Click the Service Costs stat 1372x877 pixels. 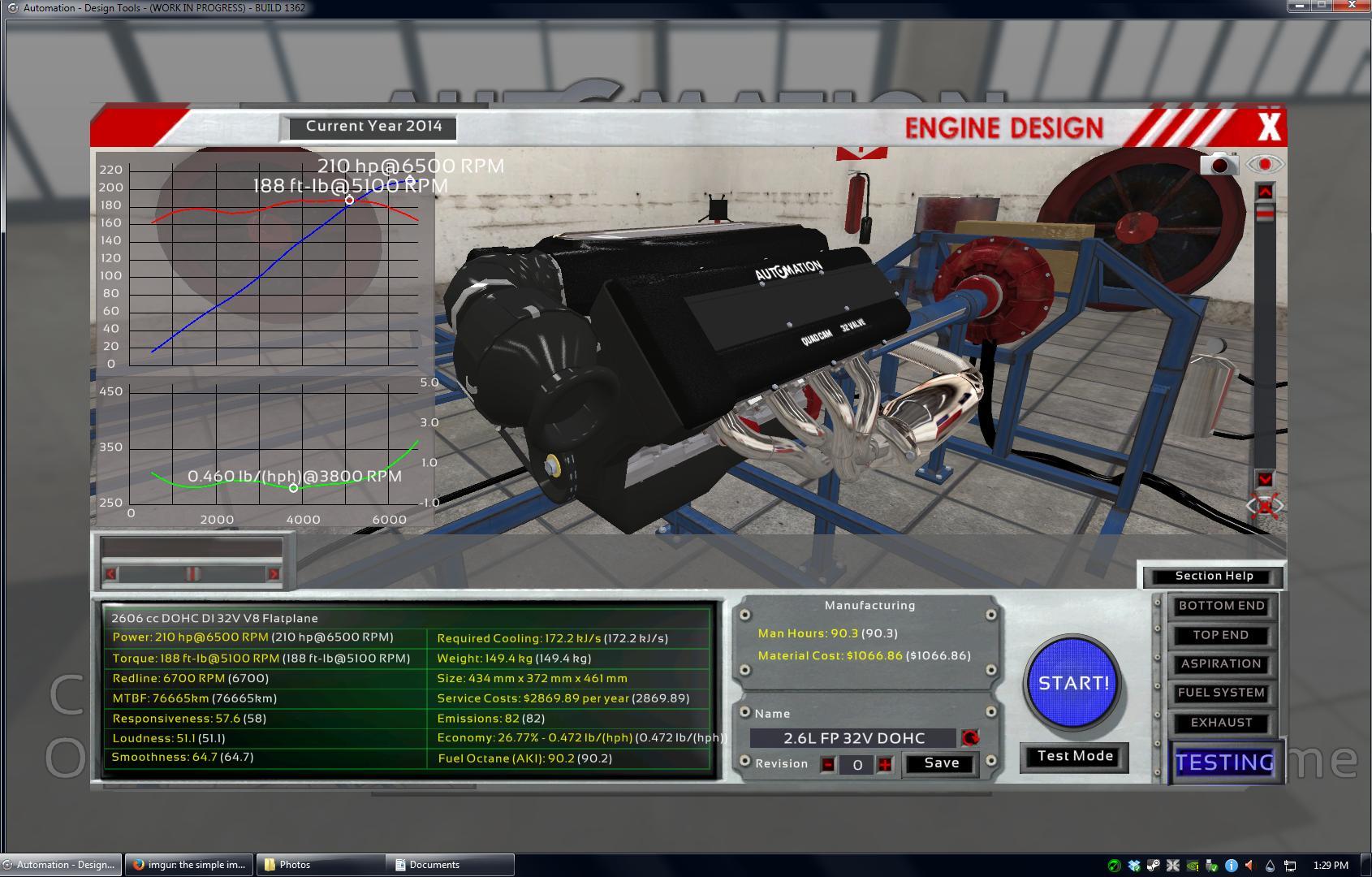[x=563, y=698]
